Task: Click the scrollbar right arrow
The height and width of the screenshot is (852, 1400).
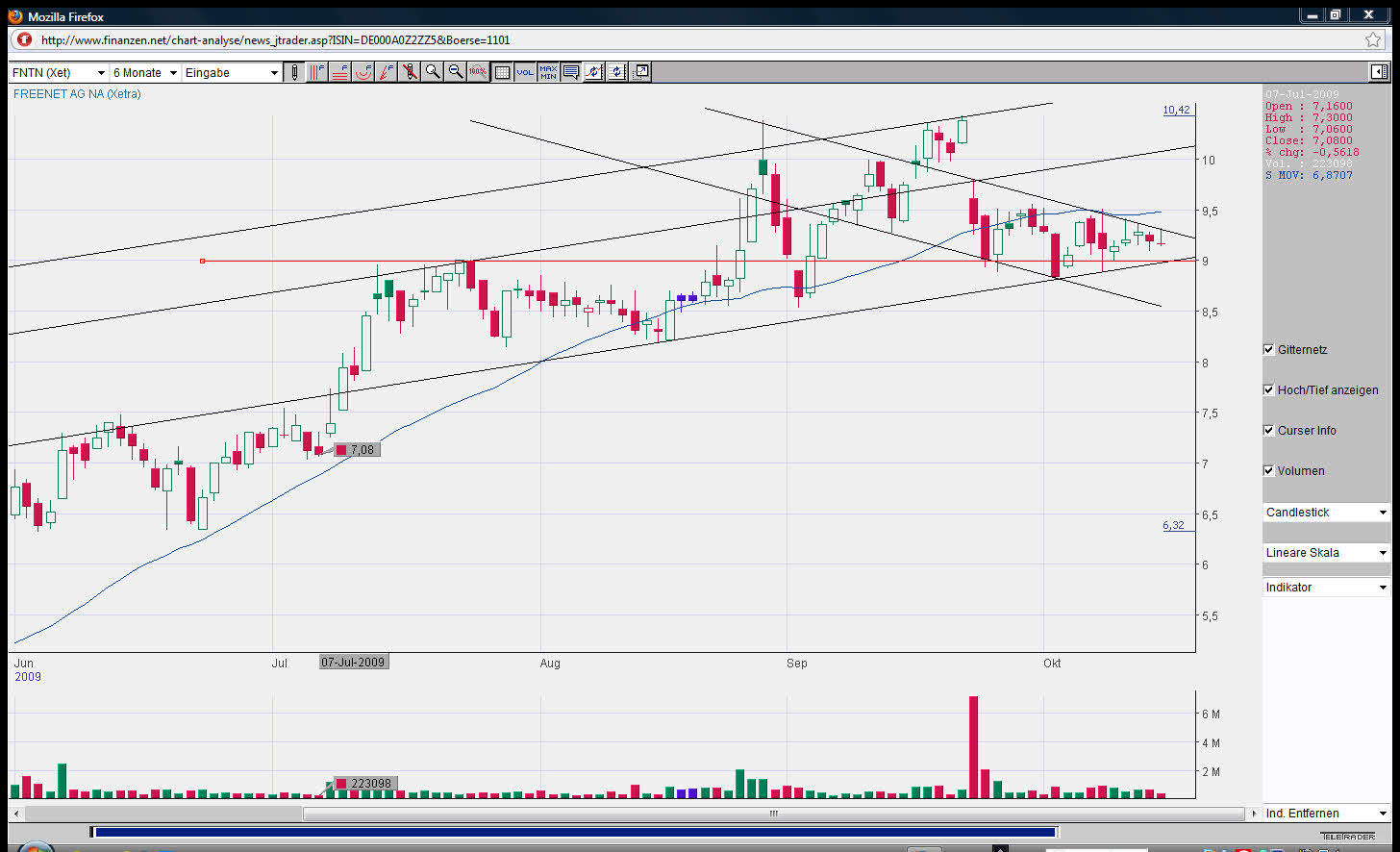Action: tap(1253, 814)
